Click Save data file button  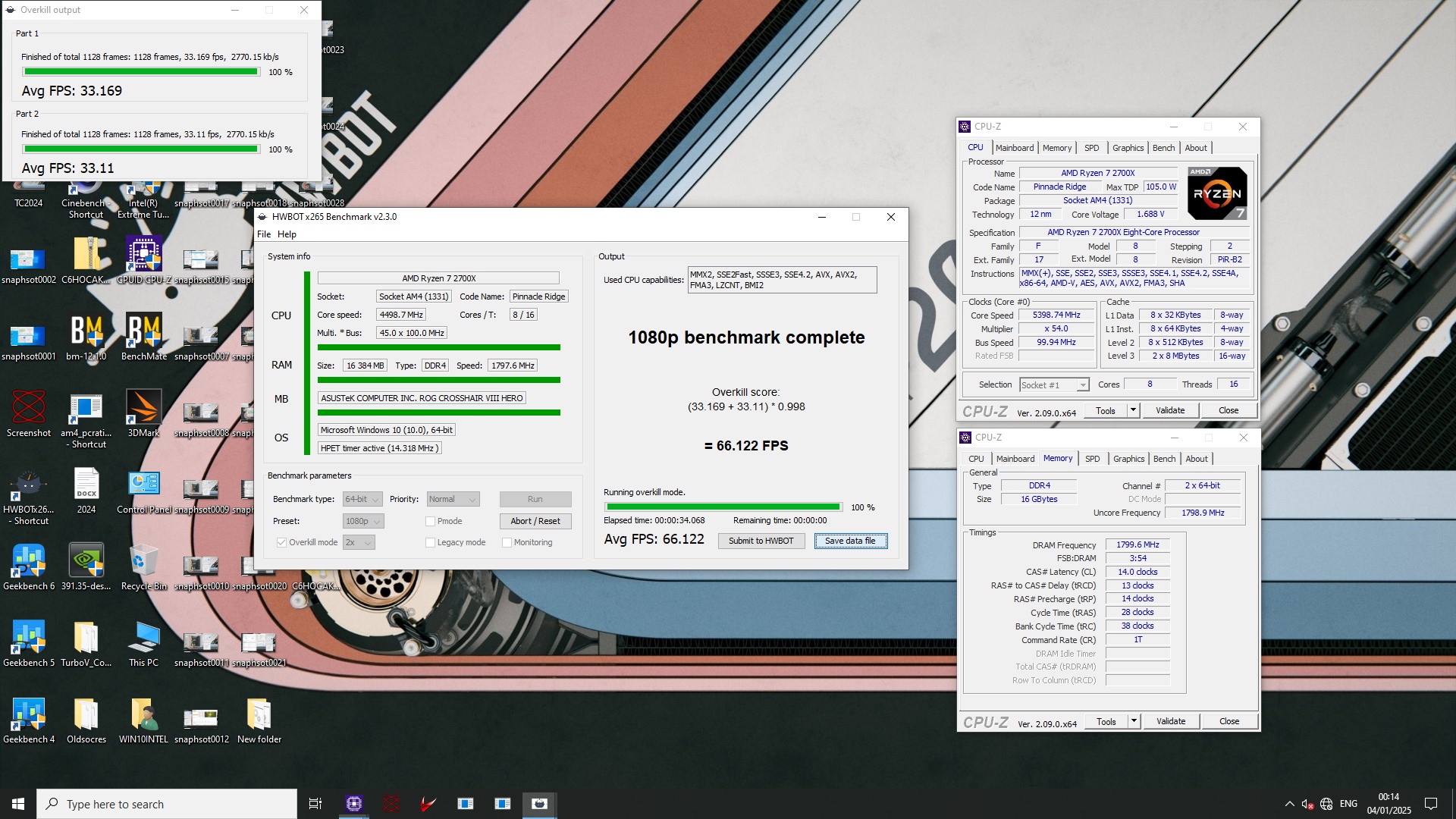(850, 541)
